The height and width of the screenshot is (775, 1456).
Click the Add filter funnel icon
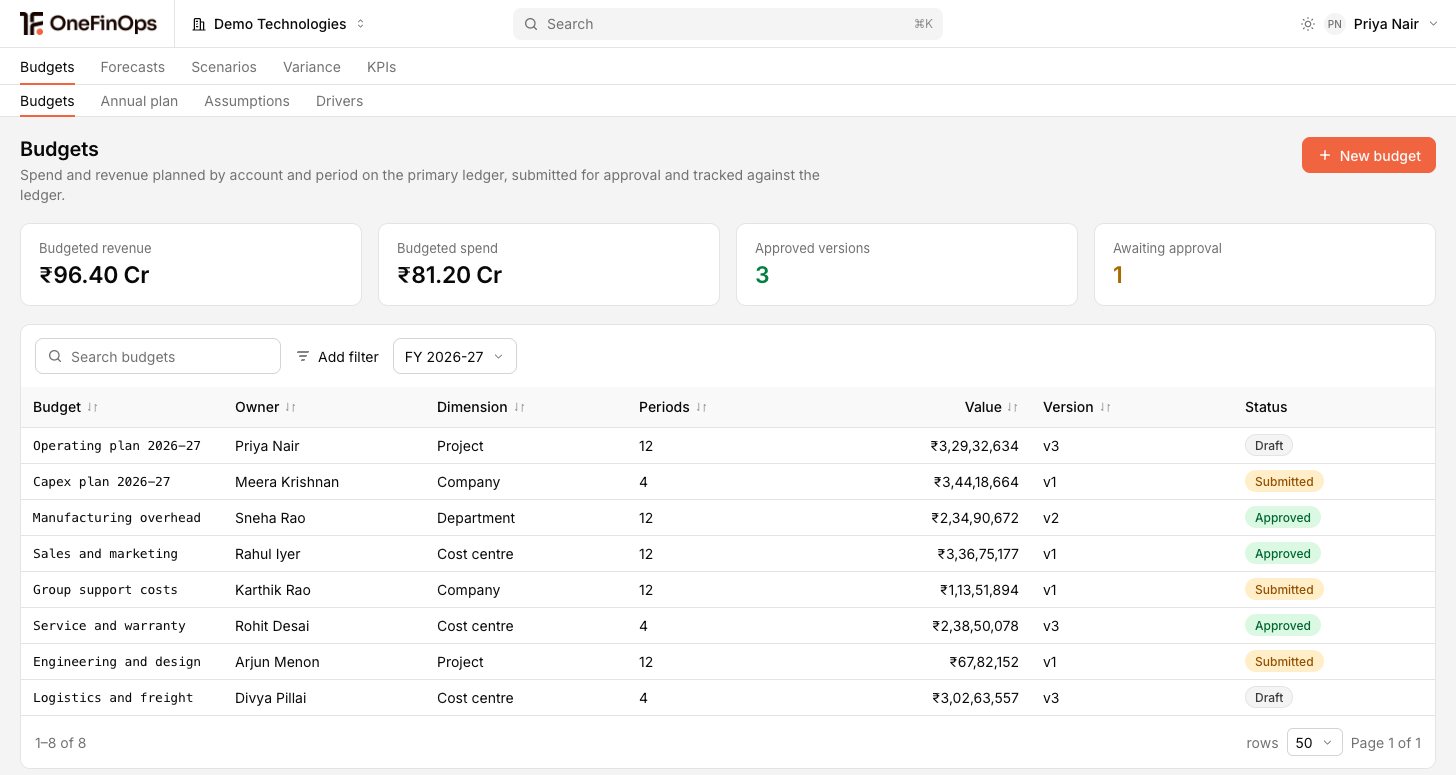[303, 356]
